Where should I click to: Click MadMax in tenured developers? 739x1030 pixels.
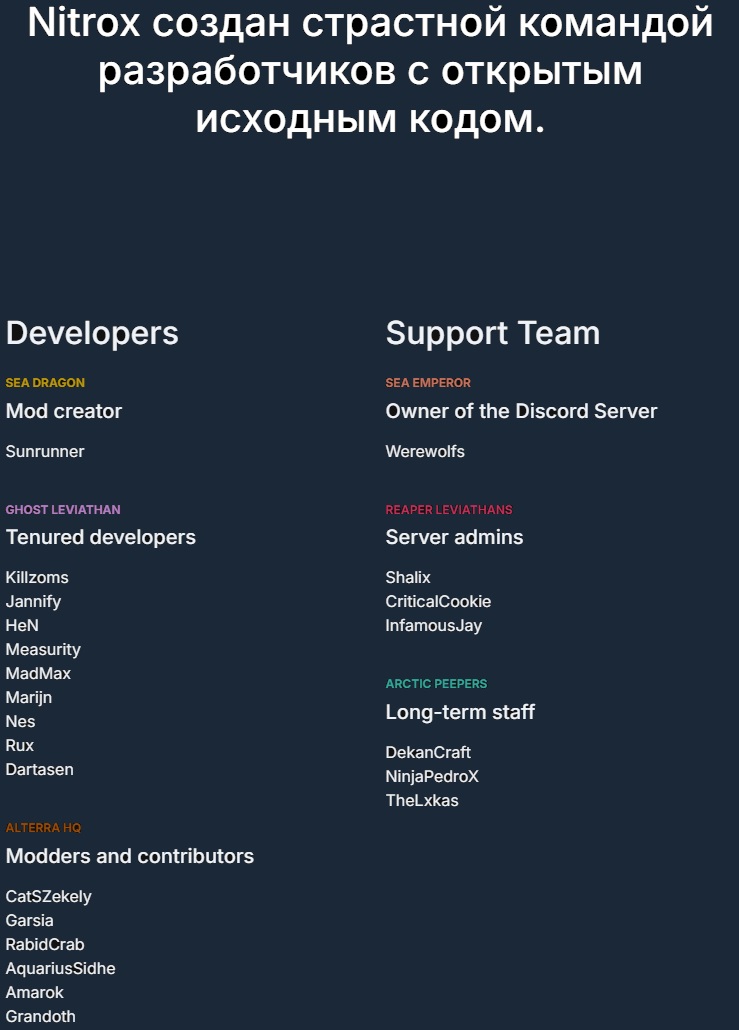(x=38, y=673)
